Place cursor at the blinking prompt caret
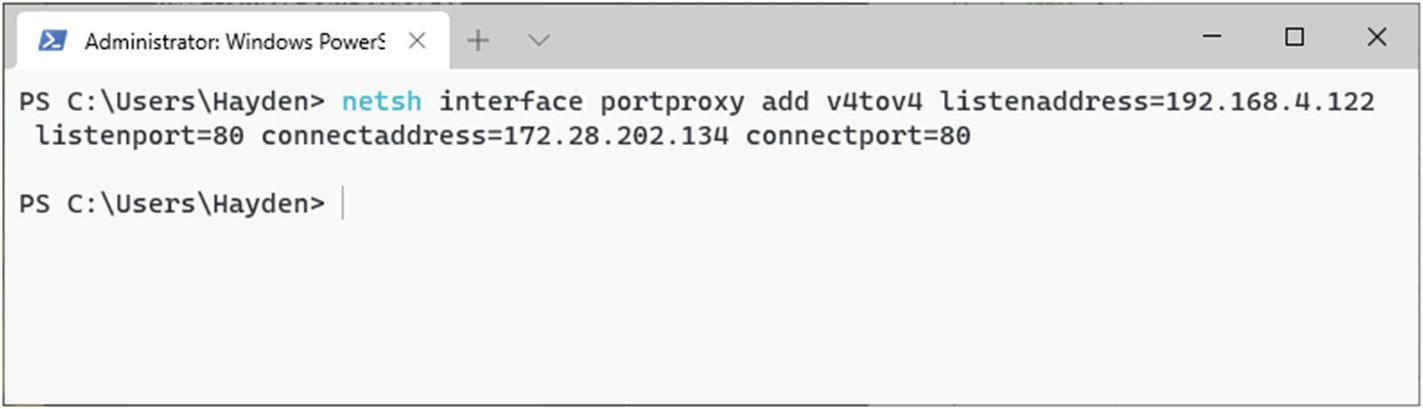1423x409 pixels. pyautogui.click(x=343, y=203)
